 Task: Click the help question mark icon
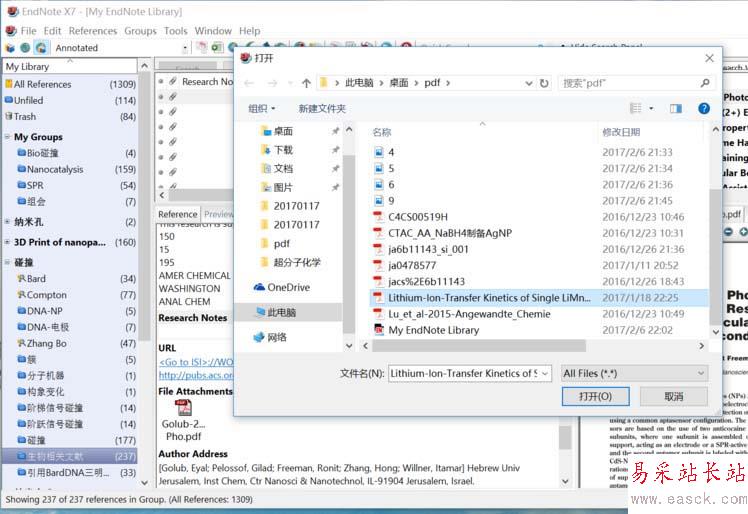pyautogui.click(x=704, y=109)
